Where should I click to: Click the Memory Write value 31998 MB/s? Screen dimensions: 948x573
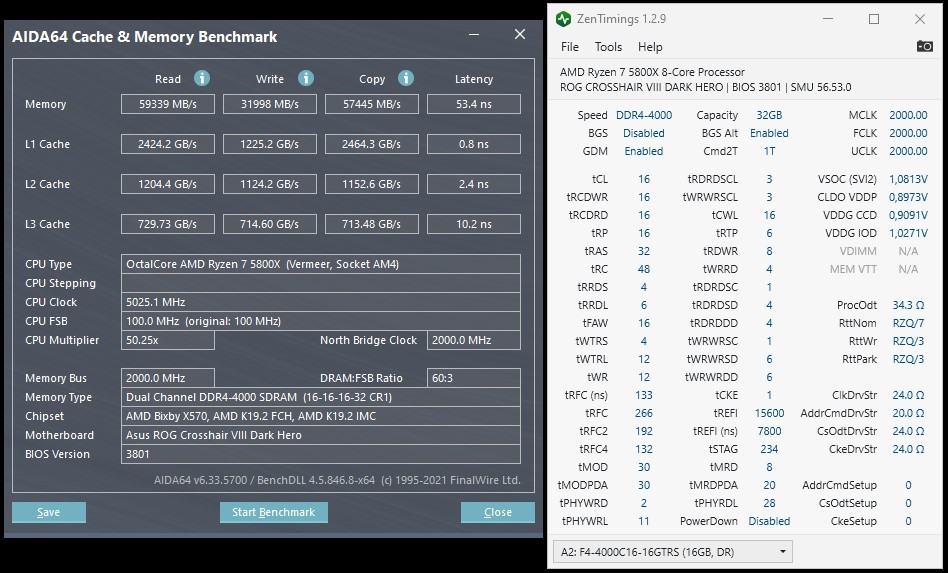[x=270, y=104]
